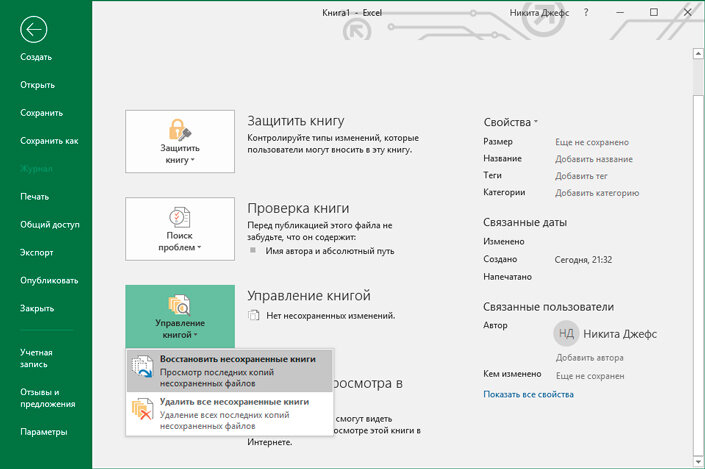705x469 pixels.
Task: Click Добавить категорию field
Action: (597, 193)
